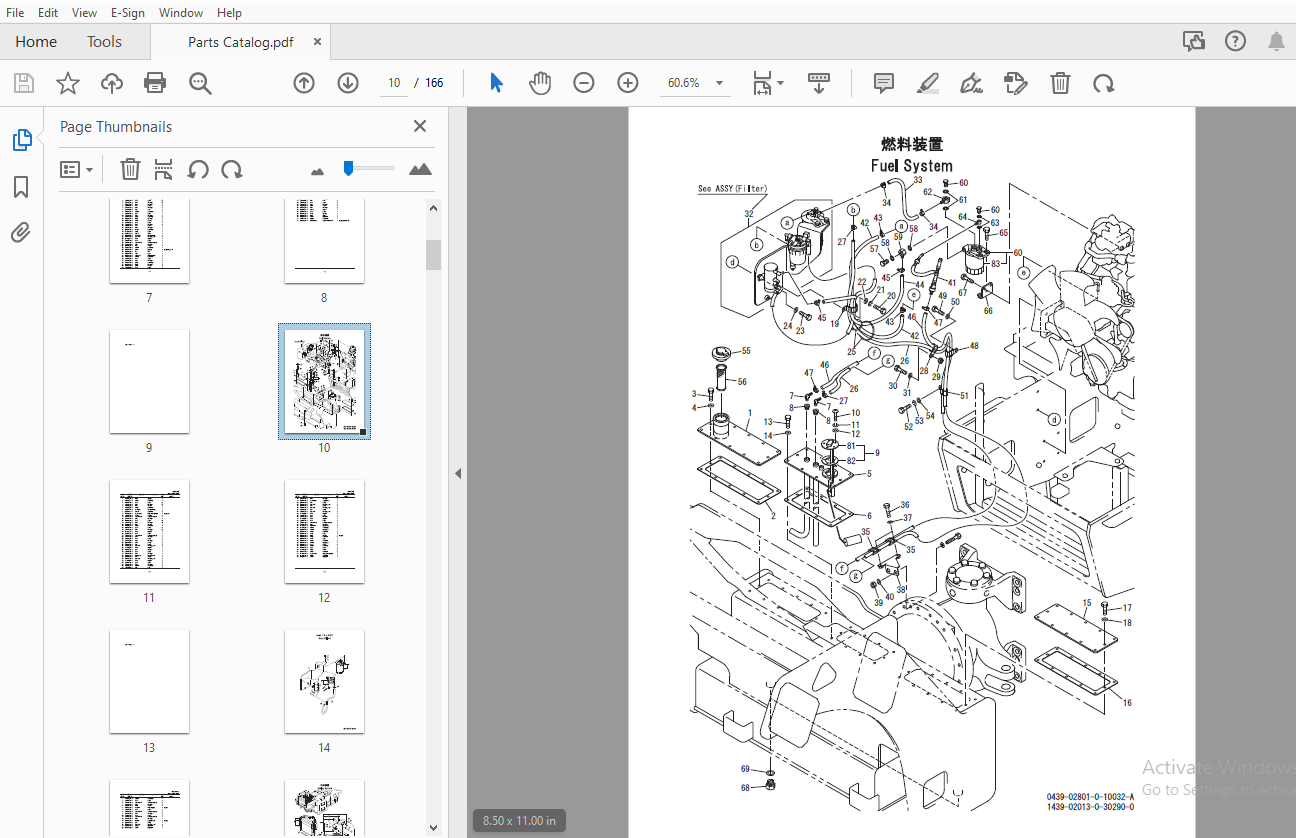Upload the file to cloud

tap(112, 83)
